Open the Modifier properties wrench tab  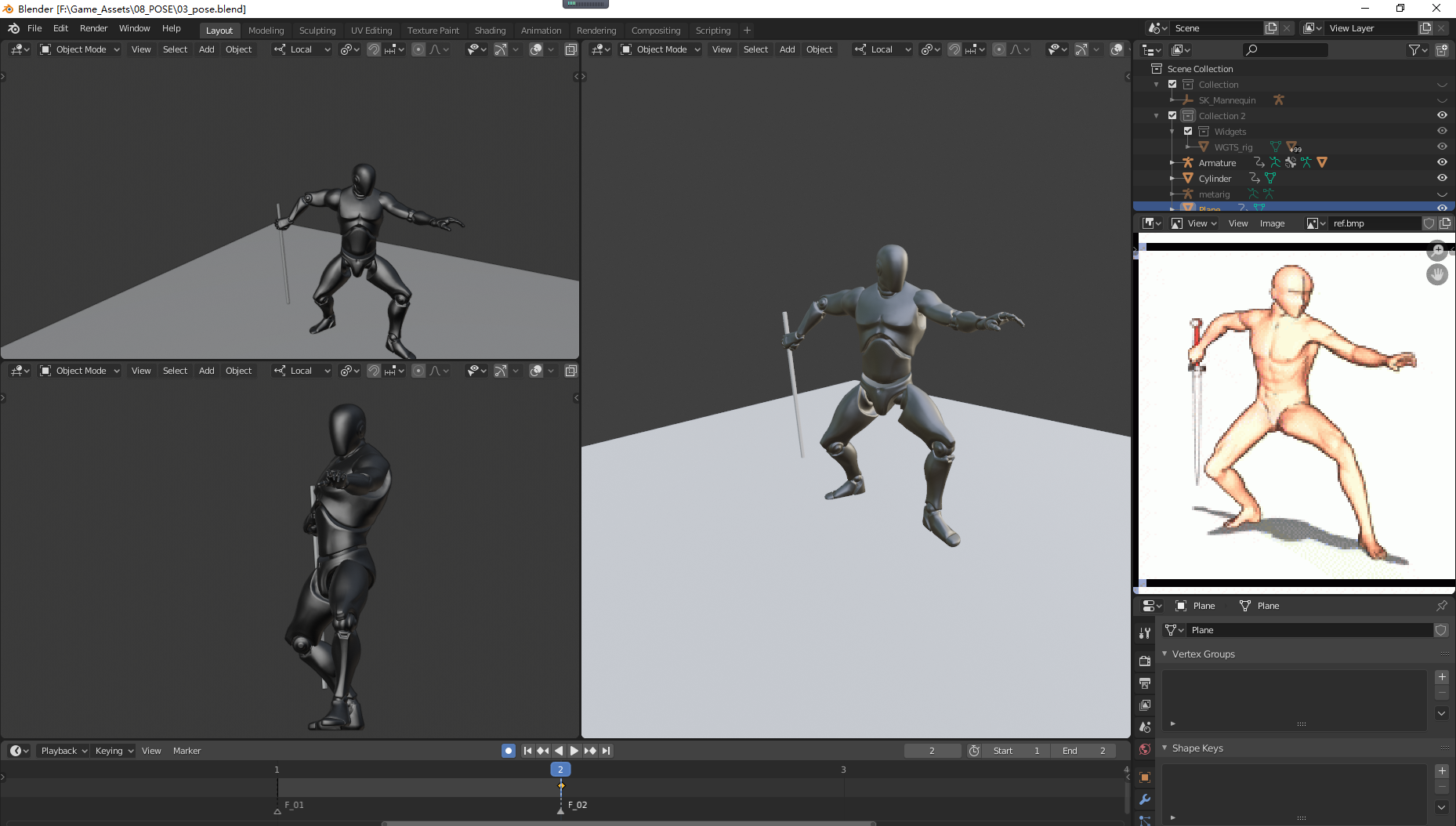pos(1145,799)
